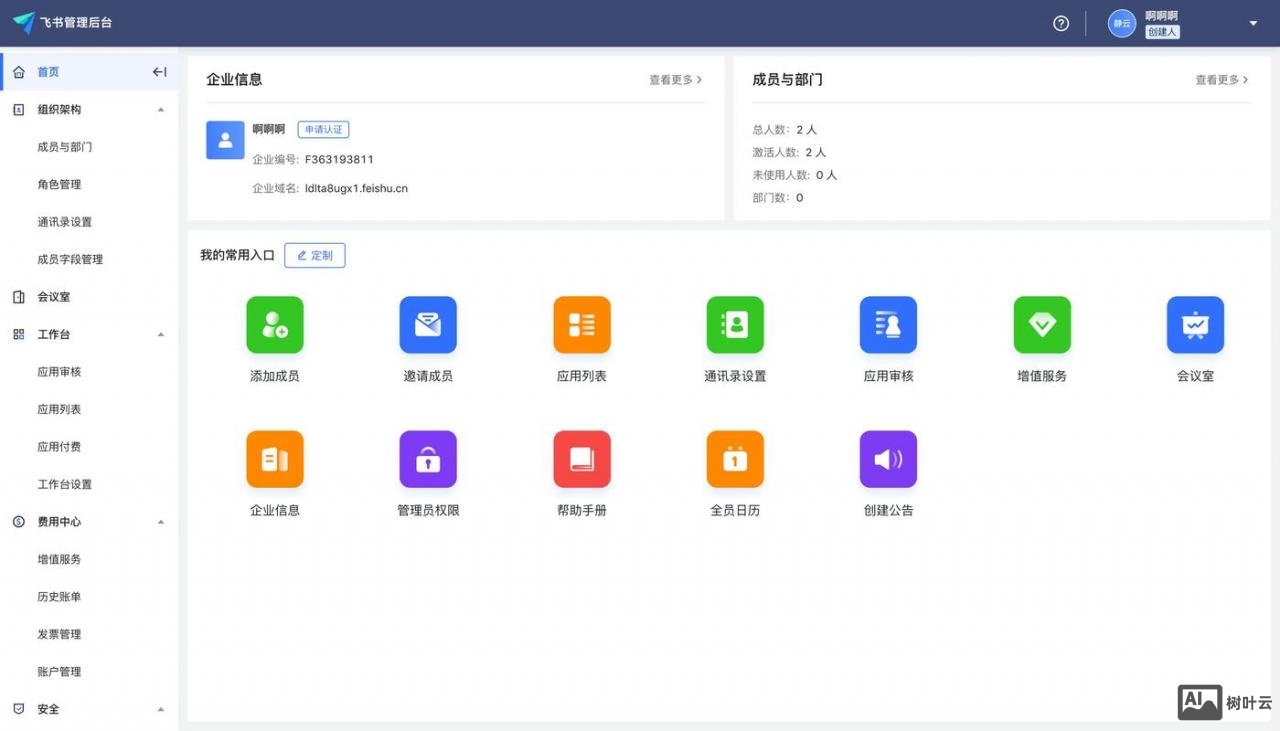Image resolution: width=1280 pixels, height=731 pixels.
Task: Select 发票管理 in the sidebar
Action: pyautogui.click(x=58, y=633)
